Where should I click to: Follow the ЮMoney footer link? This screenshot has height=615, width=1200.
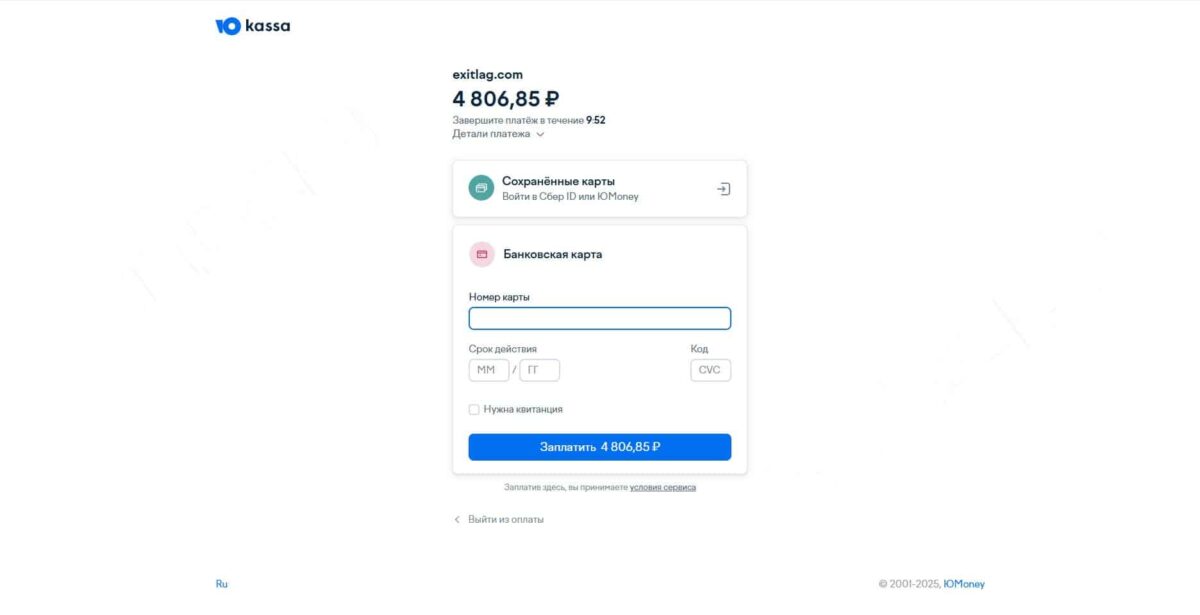pyautogui.click(x=964, y=584)
